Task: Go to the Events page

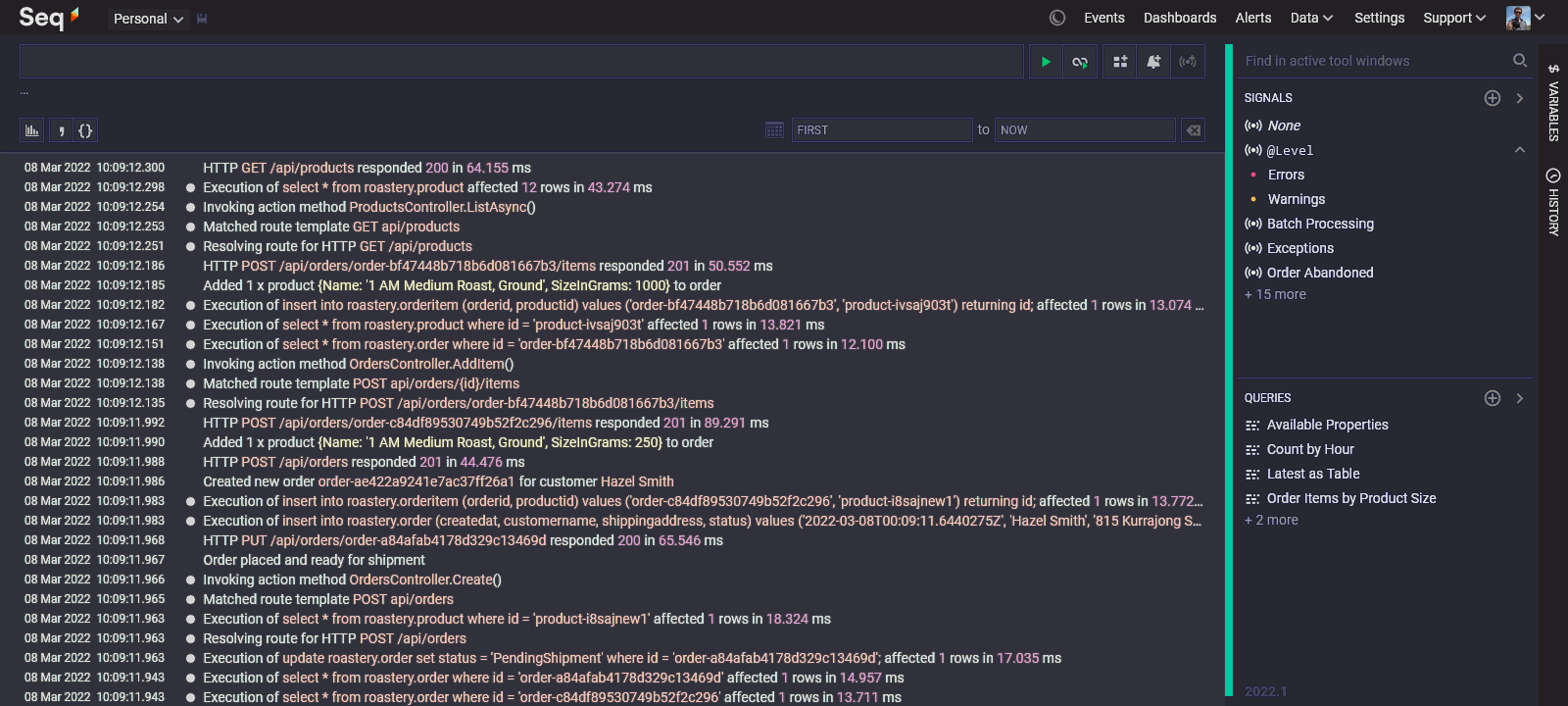Action: coord(1104,18)
